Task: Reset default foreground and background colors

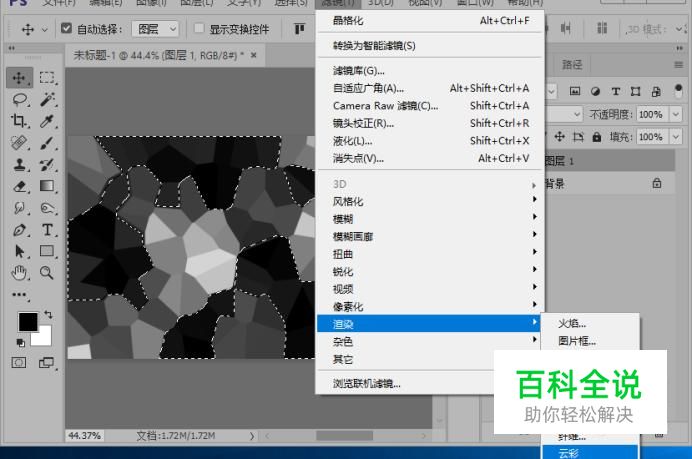Action: coord(21,342)
